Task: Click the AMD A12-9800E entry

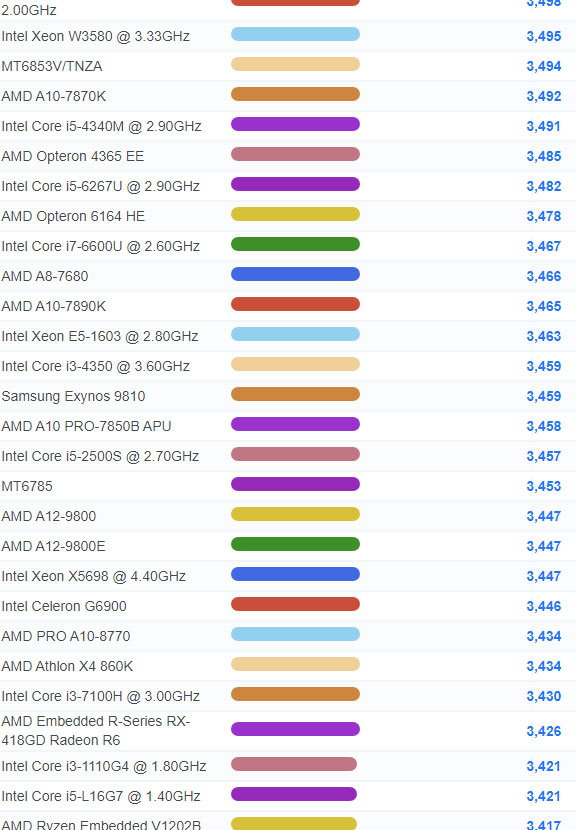Action: (53, 546)
